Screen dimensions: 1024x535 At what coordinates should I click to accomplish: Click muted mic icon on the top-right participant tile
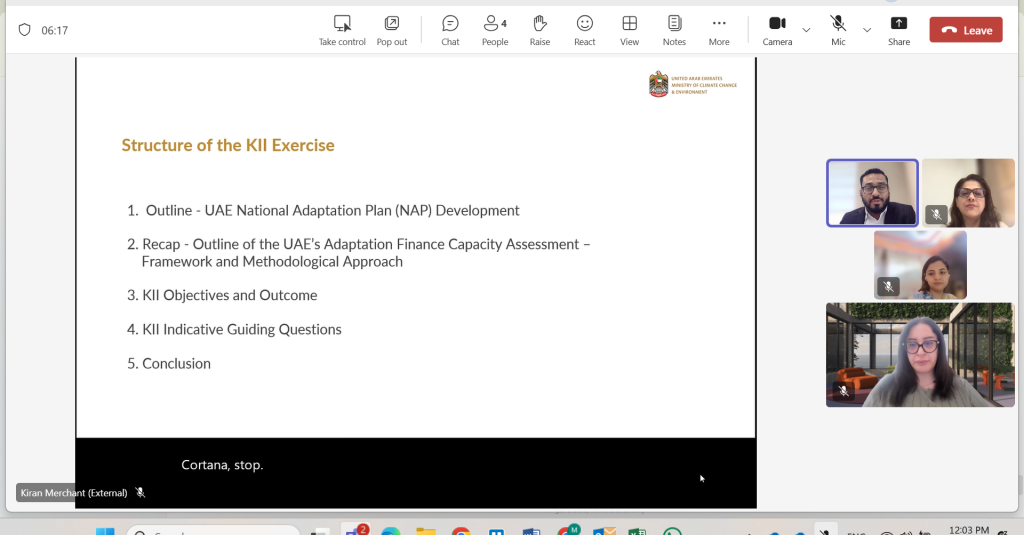[936, 214]
